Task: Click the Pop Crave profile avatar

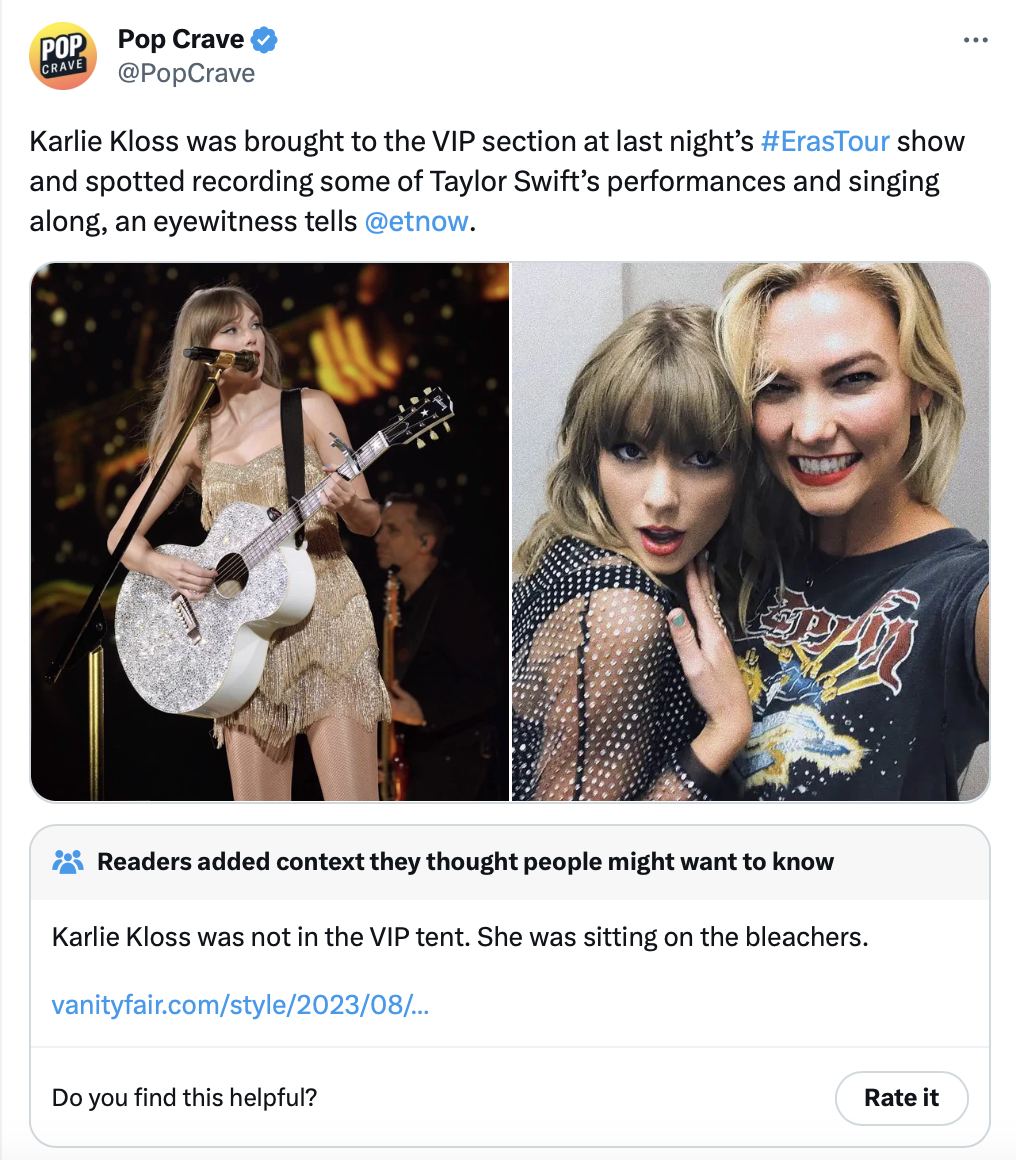Action: pos(63,56)
